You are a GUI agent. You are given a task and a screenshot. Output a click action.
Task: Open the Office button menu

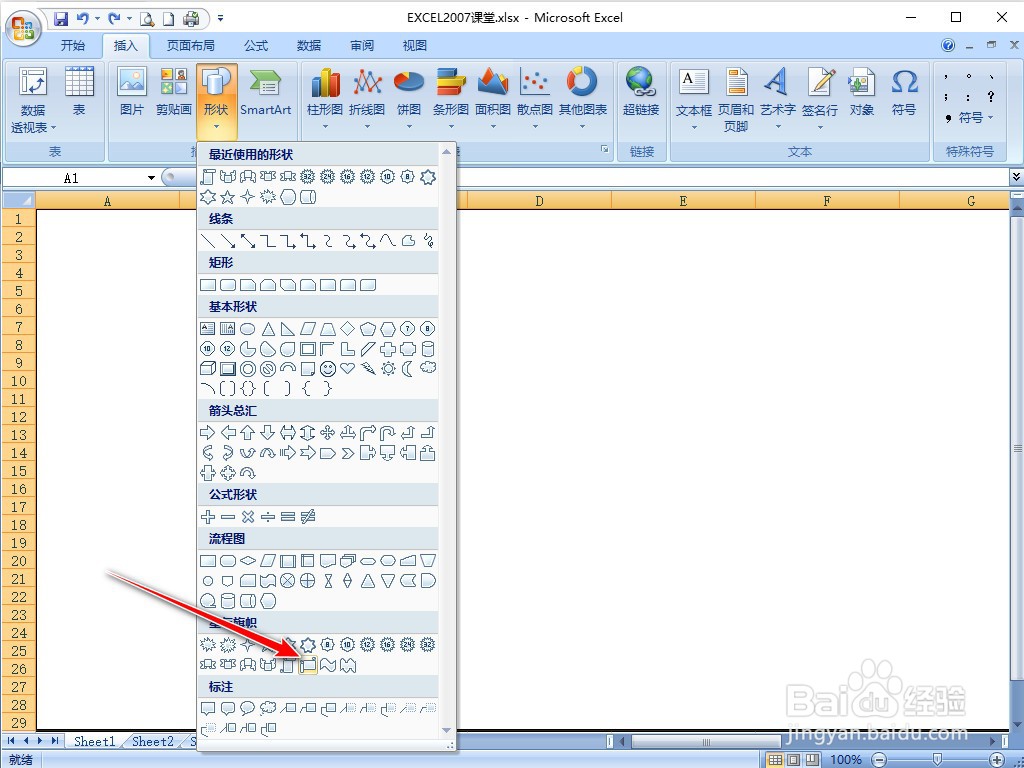tap(23, 28)
